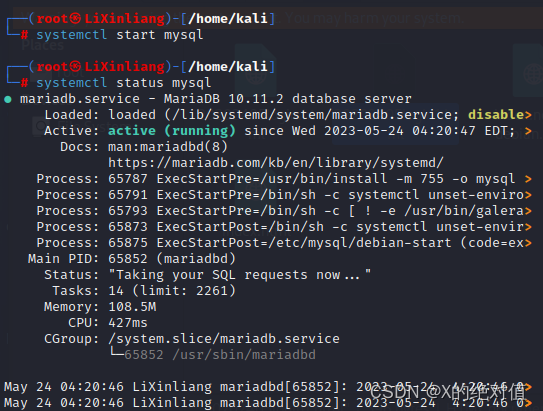543x411 pixels.
Task: Click the red '#' before 'systemctl start'
Action: coord(24,35)
